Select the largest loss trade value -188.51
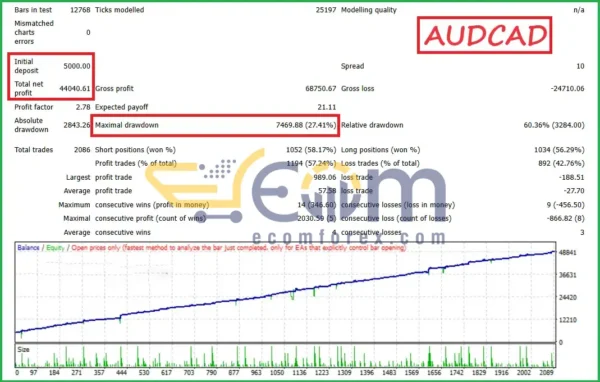 click(x=572, y=177)
